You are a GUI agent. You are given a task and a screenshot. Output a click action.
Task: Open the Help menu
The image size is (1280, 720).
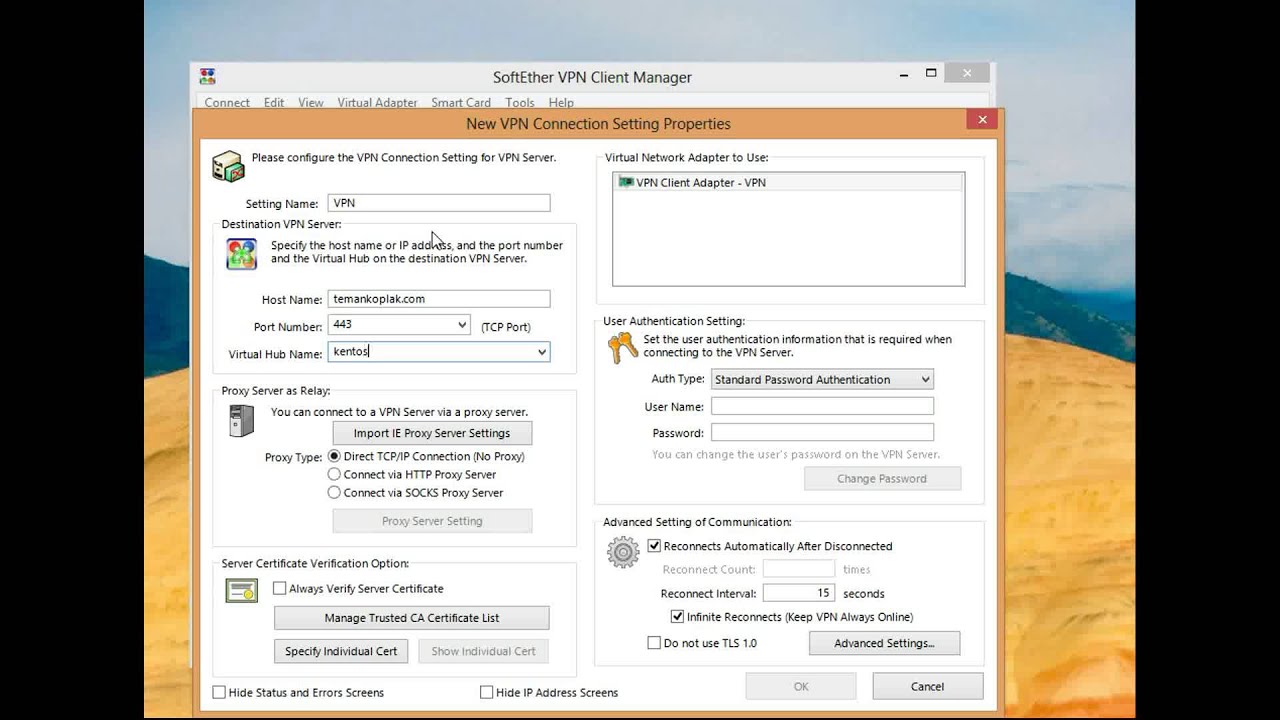click(561, 102)
